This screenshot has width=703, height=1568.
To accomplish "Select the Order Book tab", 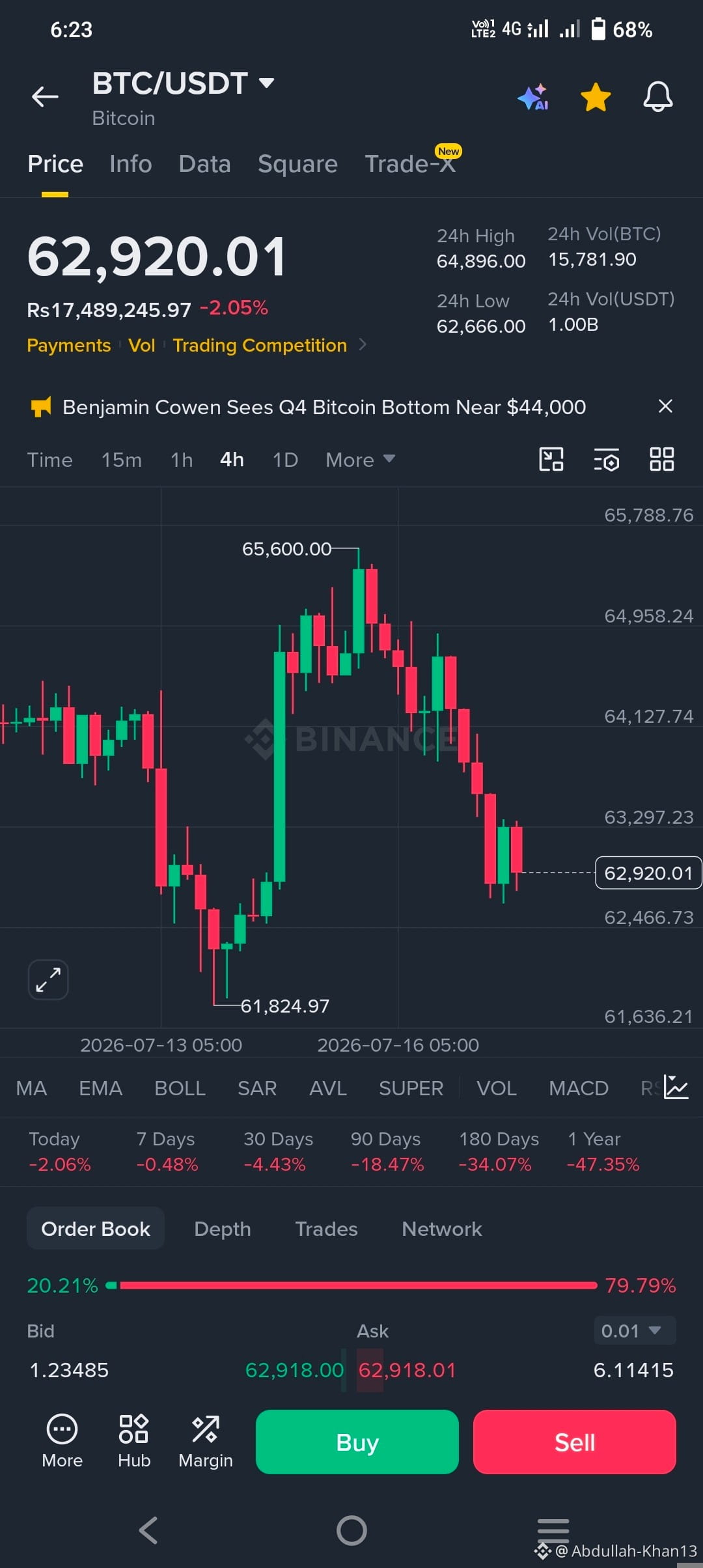I will [x=96, y=1229].
